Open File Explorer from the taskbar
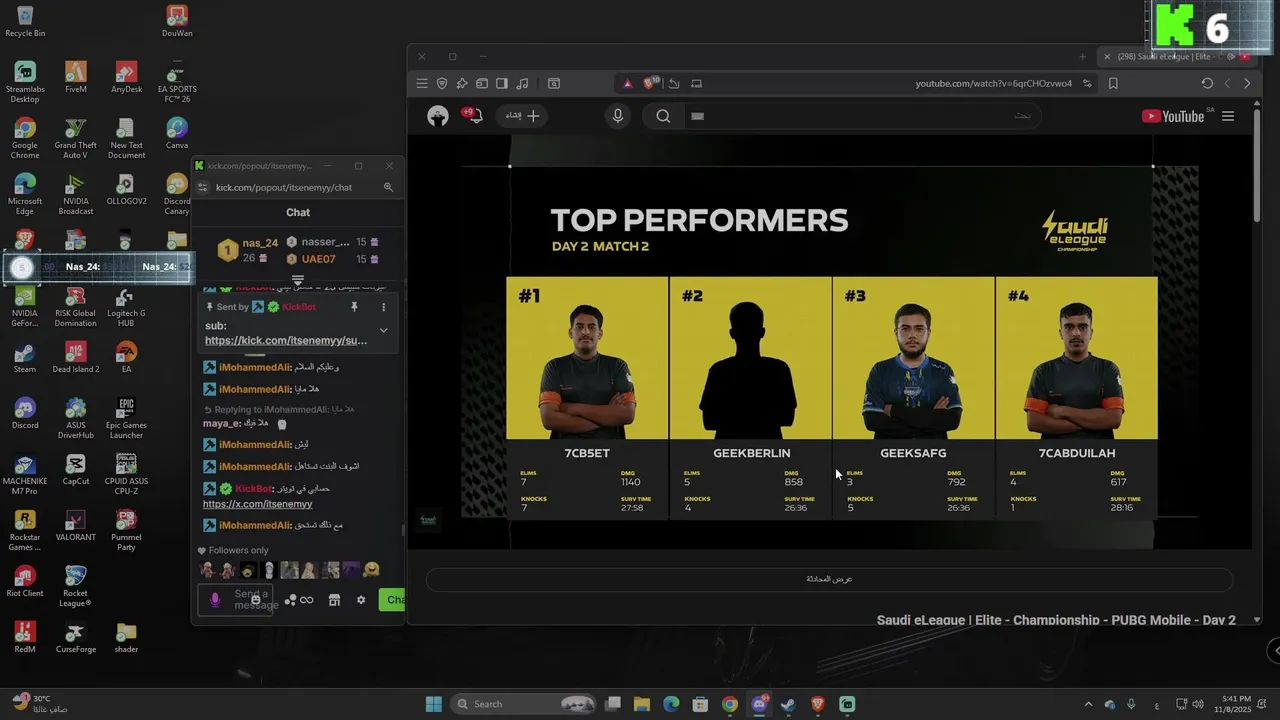 coord(642,704)
